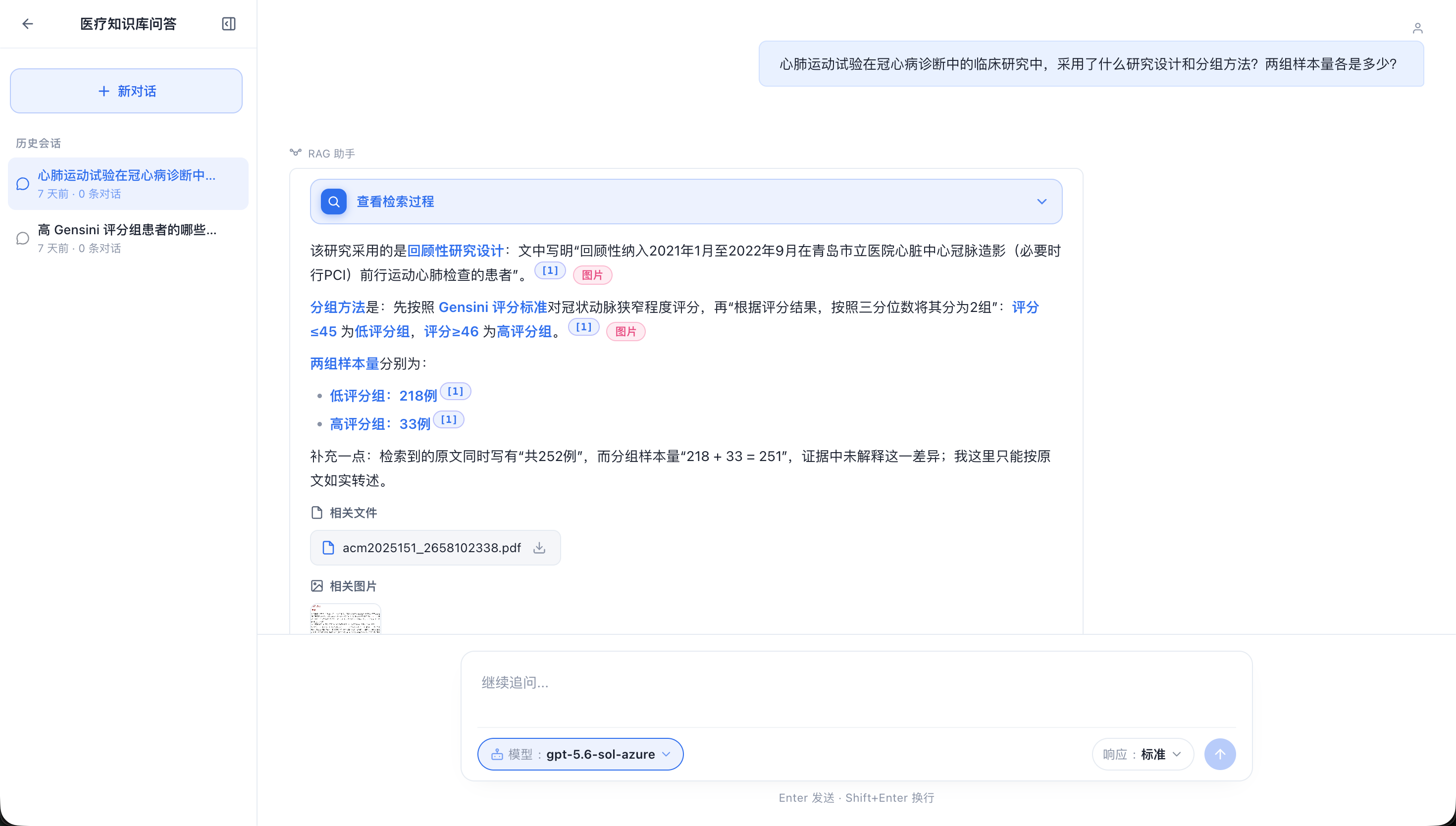Click the chat bubble icon of 心肺运动试验 session
1456x826 pixels.
(x=23, y=184)
